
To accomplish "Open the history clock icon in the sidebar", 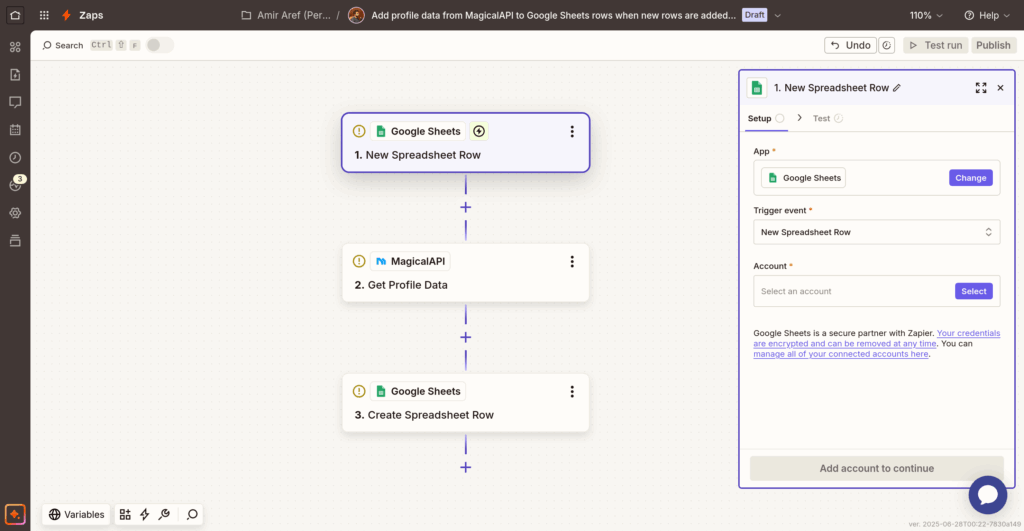I will 15,157.
